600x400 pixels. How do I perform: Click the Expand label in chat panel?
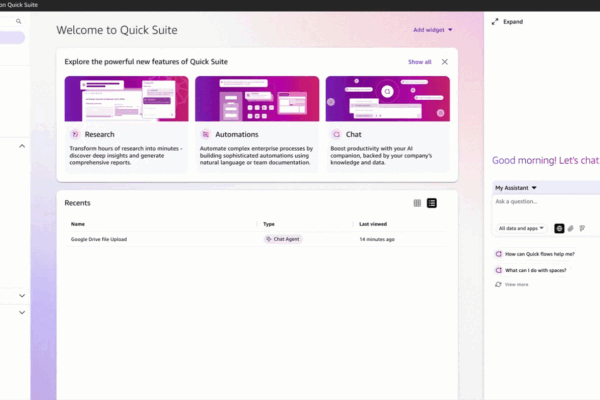(x=513, y=22)
